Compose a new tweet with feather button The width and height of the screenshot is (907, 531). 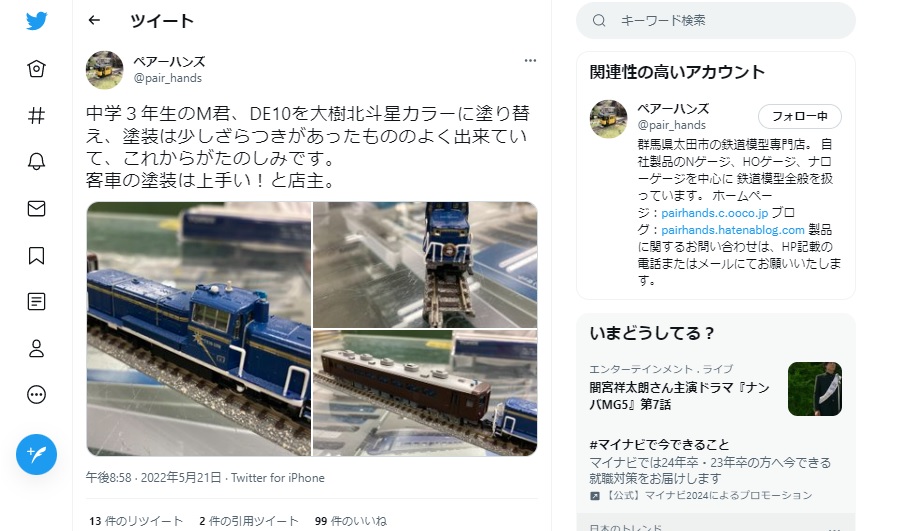click(36, 455)
